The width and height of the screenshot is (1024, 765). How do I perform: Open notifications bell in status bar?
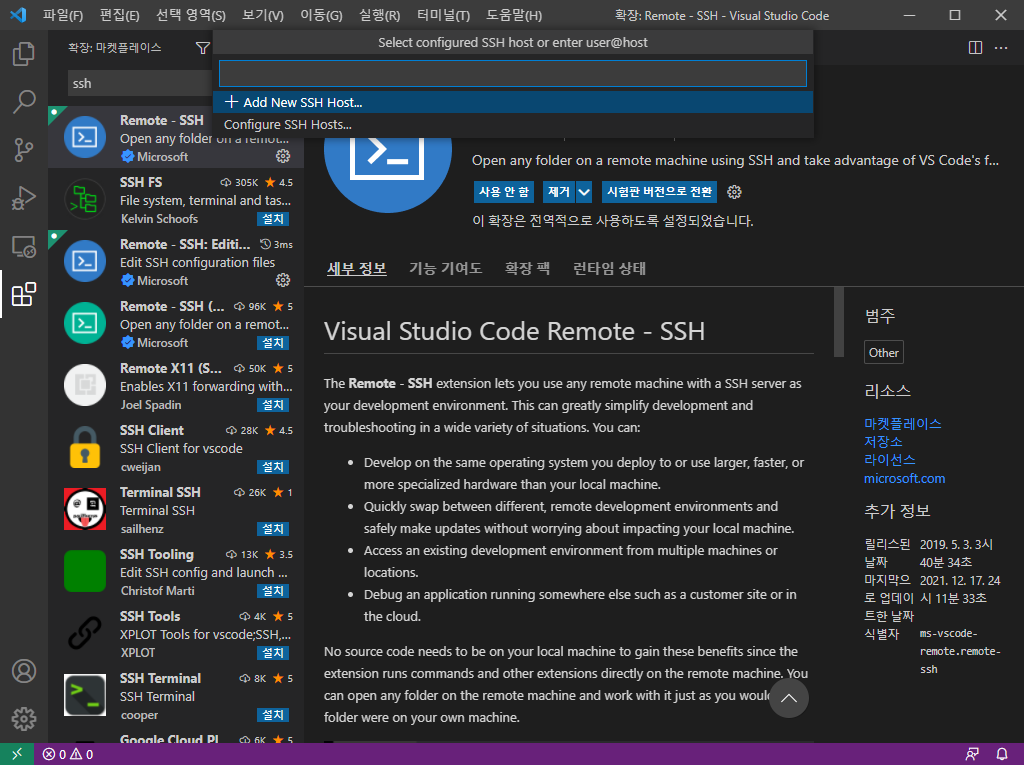point(1002,755)
